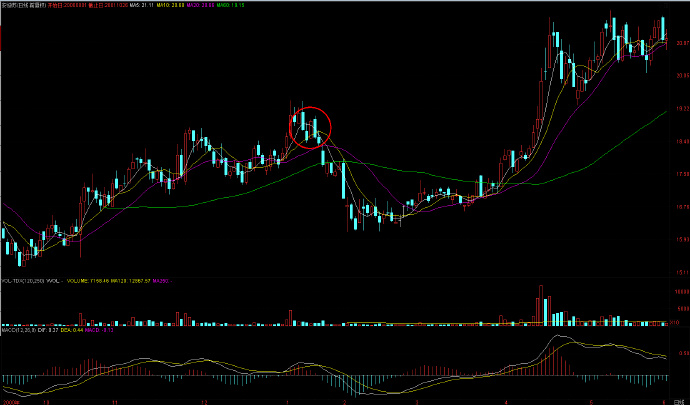Click the stock name title at top-left
This screenshot has height=405, width=690.
pos(24,5)
